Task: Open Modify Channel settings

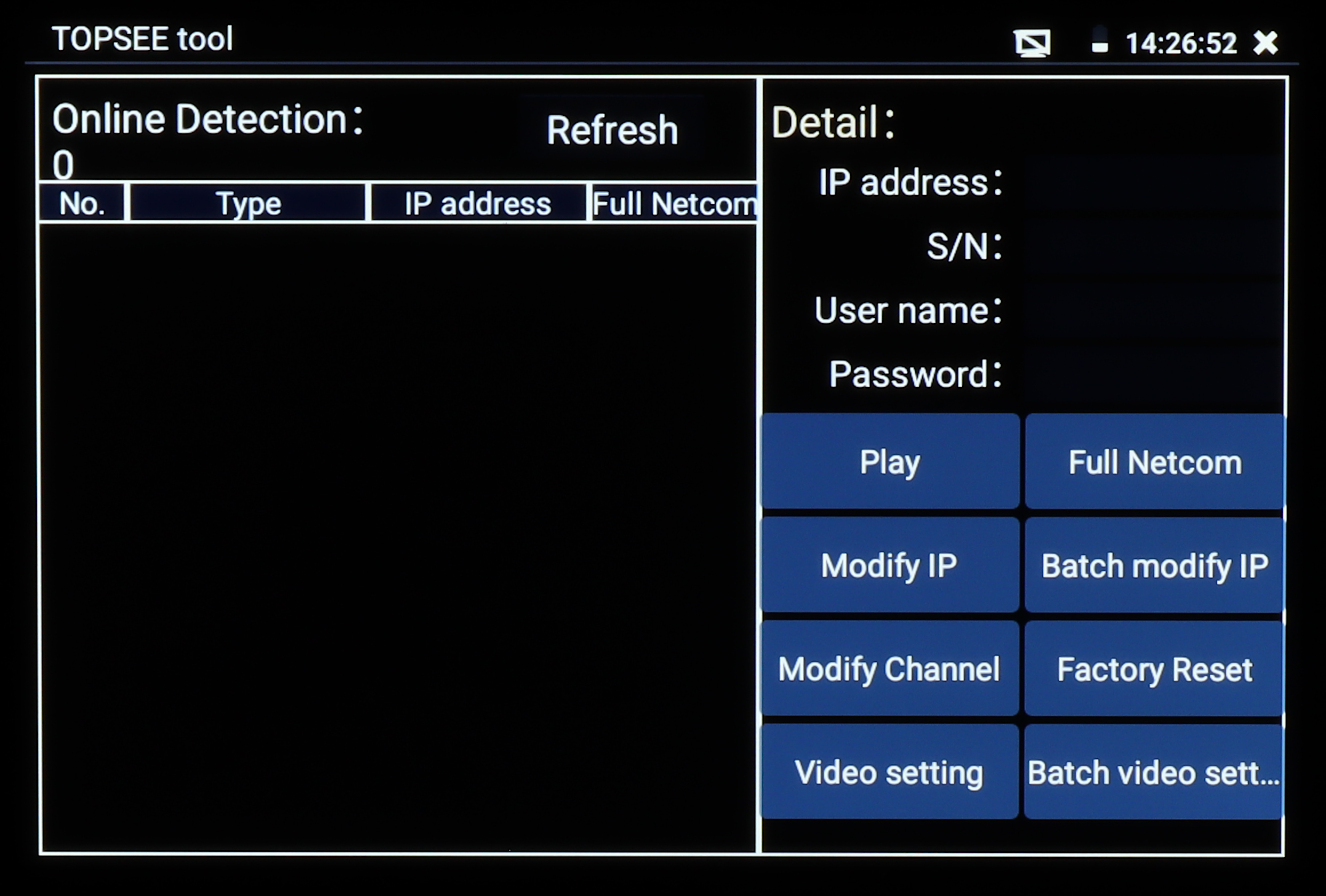Action: coord(890,668)
